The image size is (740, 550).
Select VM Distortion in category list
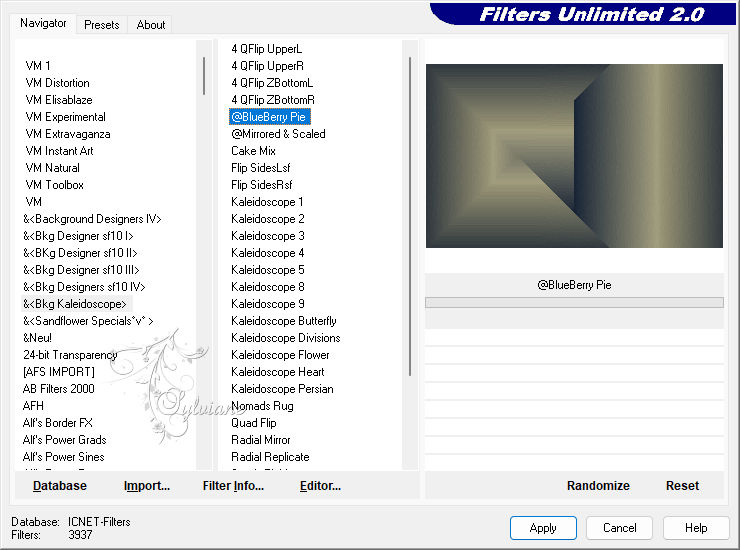click(57, 83)
